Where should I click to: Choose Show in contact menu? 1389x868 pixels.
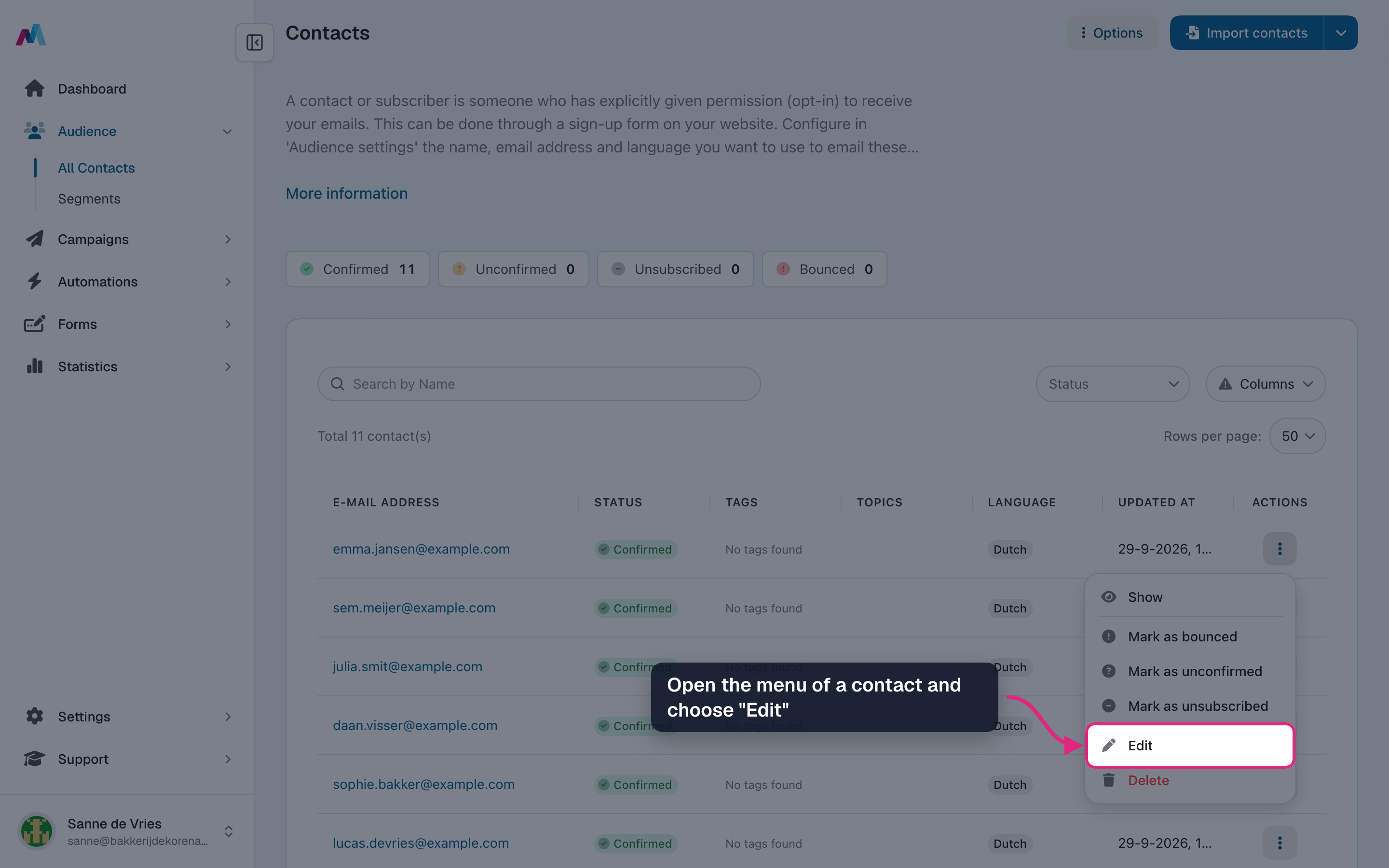(x=1190, y=597)
